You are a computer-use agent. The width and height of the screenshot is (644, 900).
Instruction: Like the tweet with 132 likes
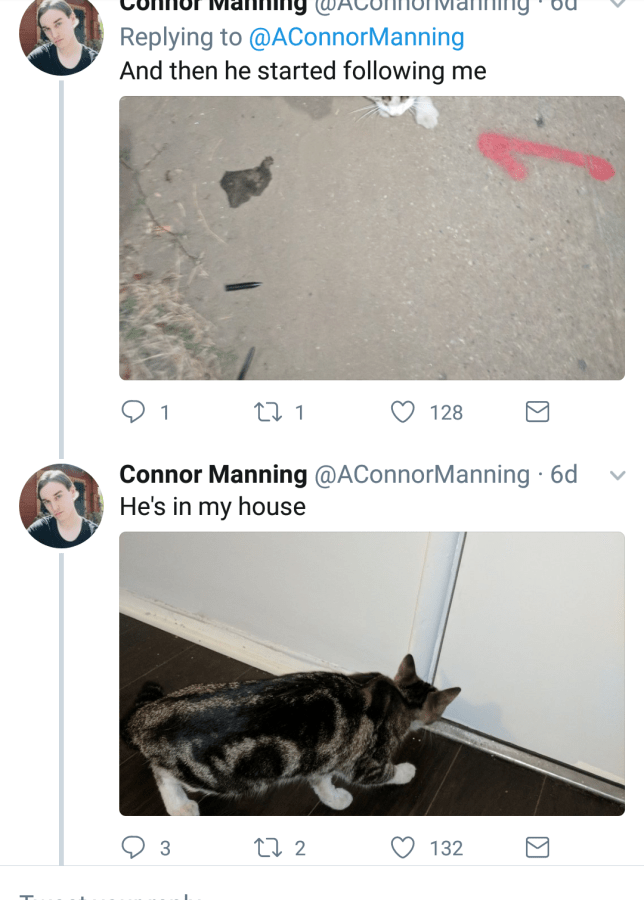(x=402, y=848)
